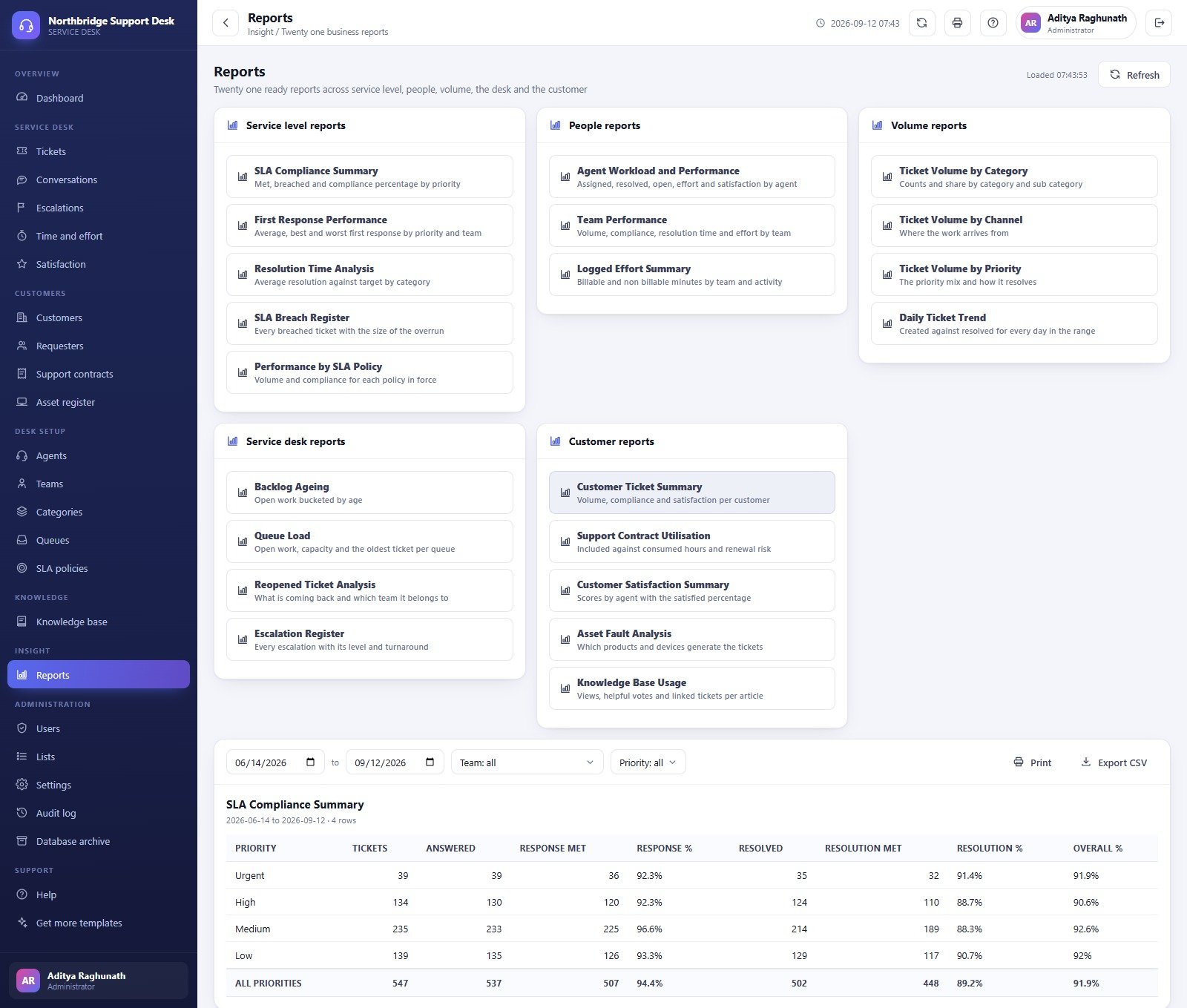Select Time and effort in sidebar

tap(99, 236)
